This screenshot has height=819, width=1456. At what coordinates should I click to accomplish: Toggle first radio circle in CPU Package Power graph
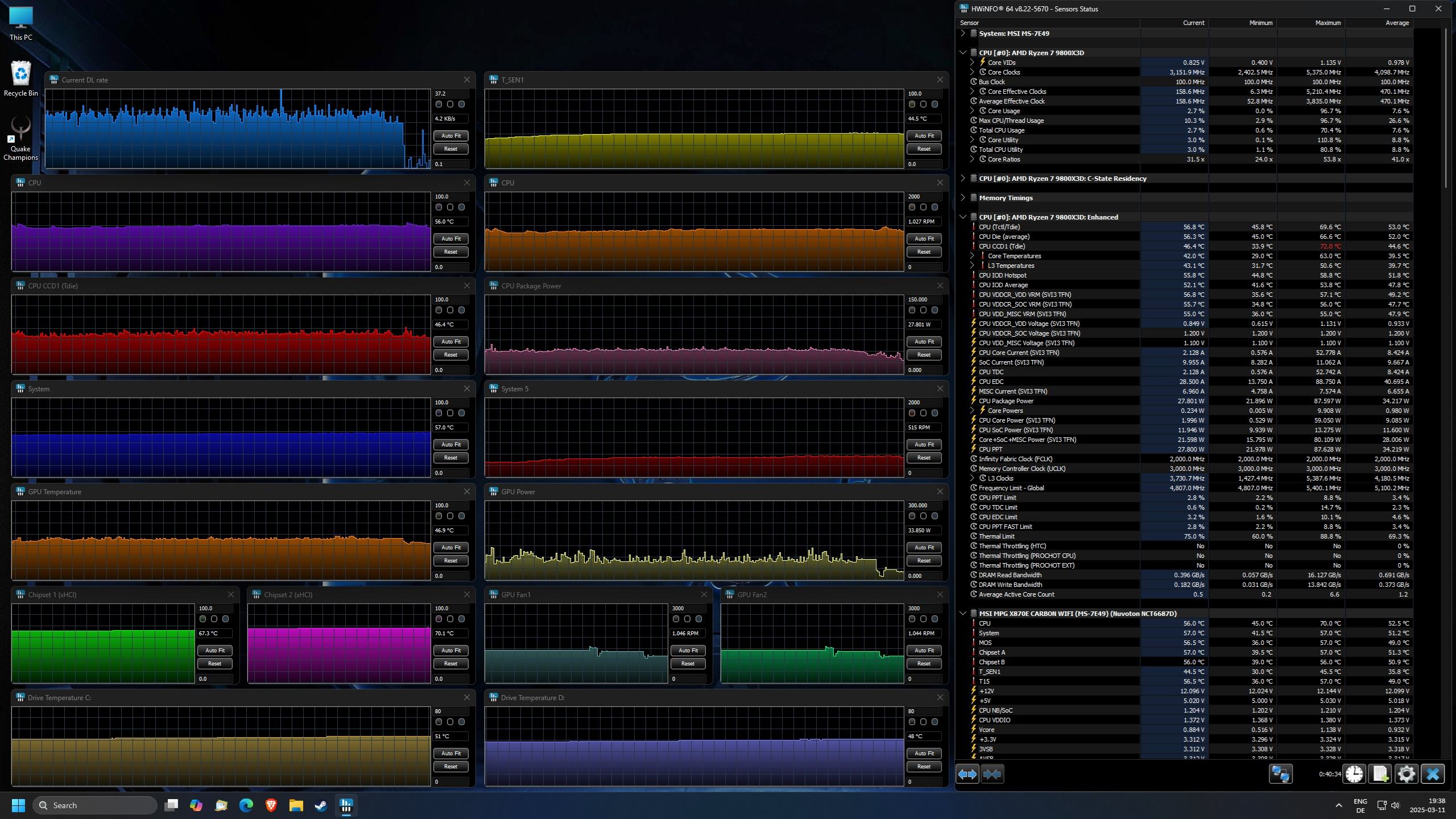pos(912,310)
